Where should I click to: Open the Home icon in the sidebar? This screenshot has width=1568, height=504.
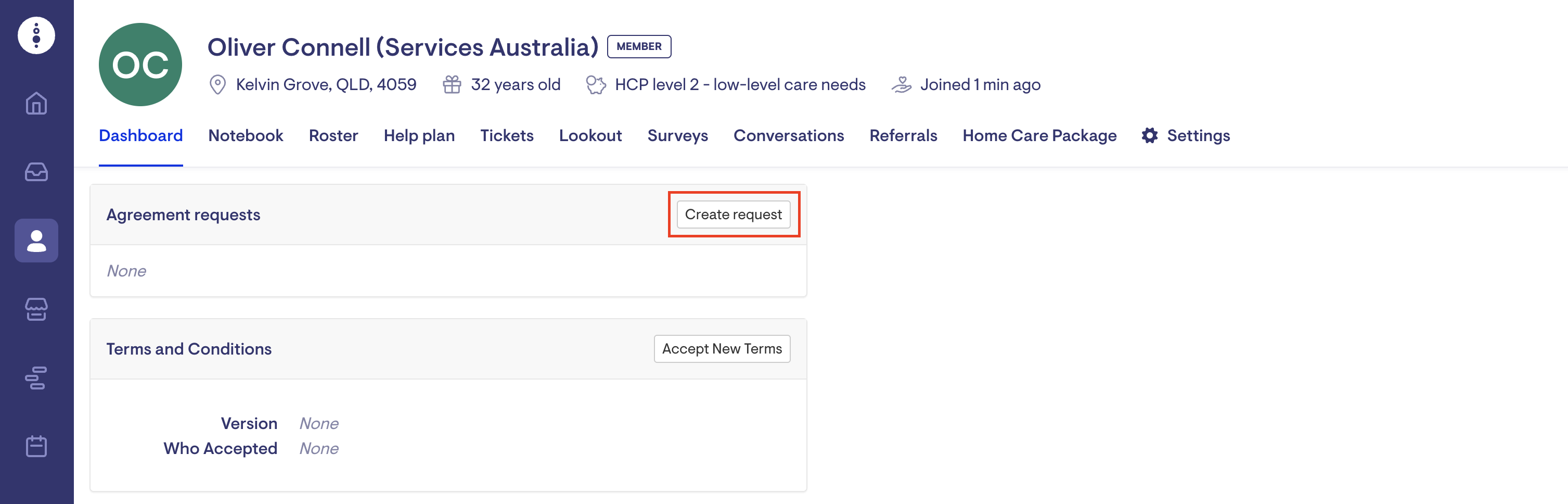(x=36, y=104)
